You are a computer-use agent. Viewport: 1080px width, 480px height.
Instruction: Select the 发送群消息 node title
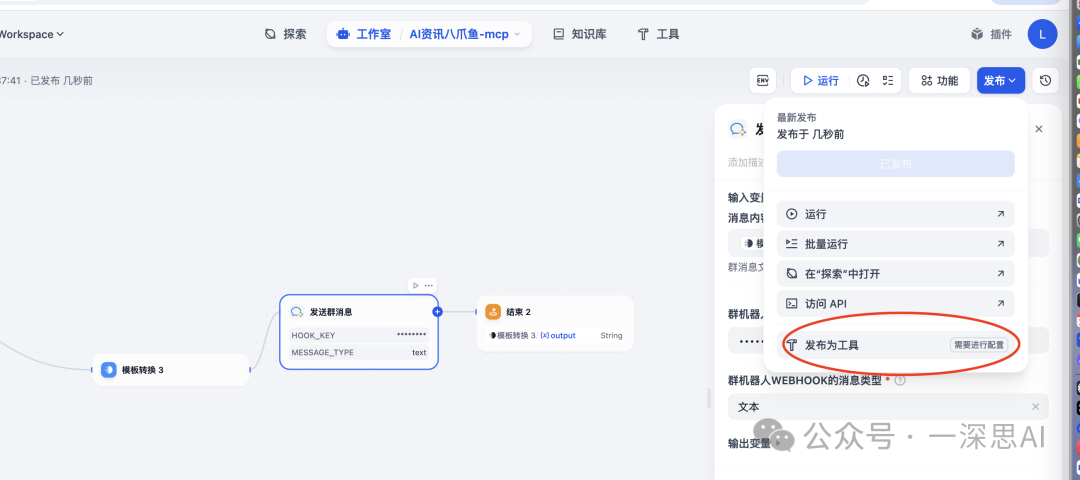click(x=331, y=312)
